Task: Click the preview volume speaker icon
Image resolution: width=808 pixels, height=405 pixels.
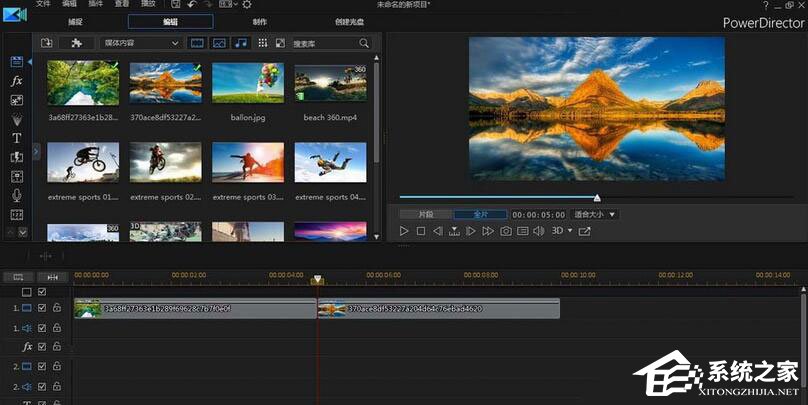Action: tap(538, 231)
